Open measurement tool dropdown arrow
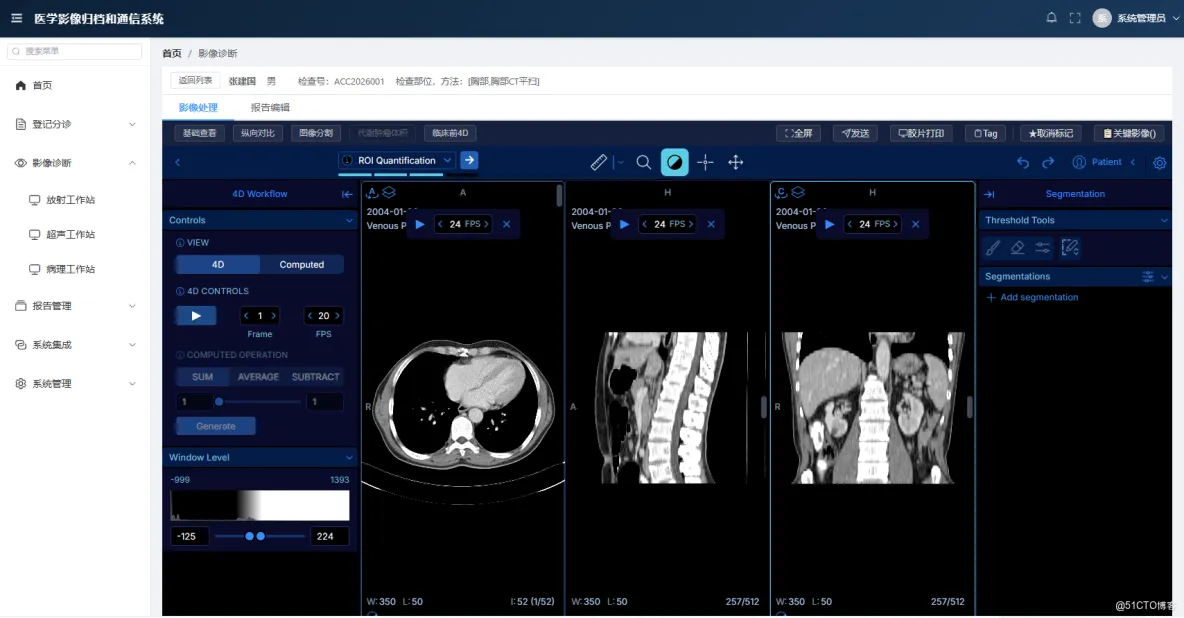Screen dimensions: 1184x618 pos(621,162)
